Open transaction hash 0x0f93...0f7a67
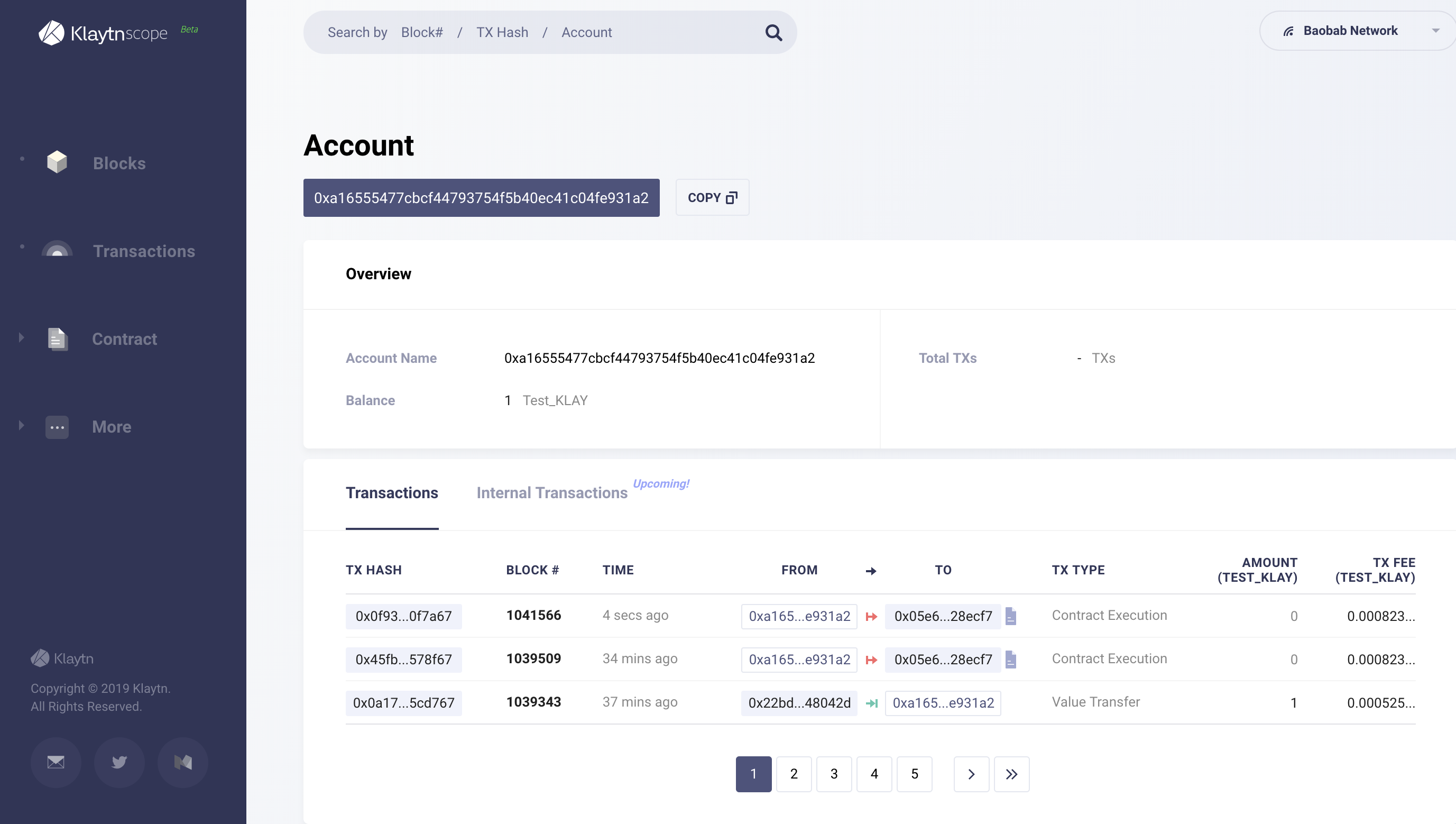Viewport: 1456px width, 824px height. [403, 616]
